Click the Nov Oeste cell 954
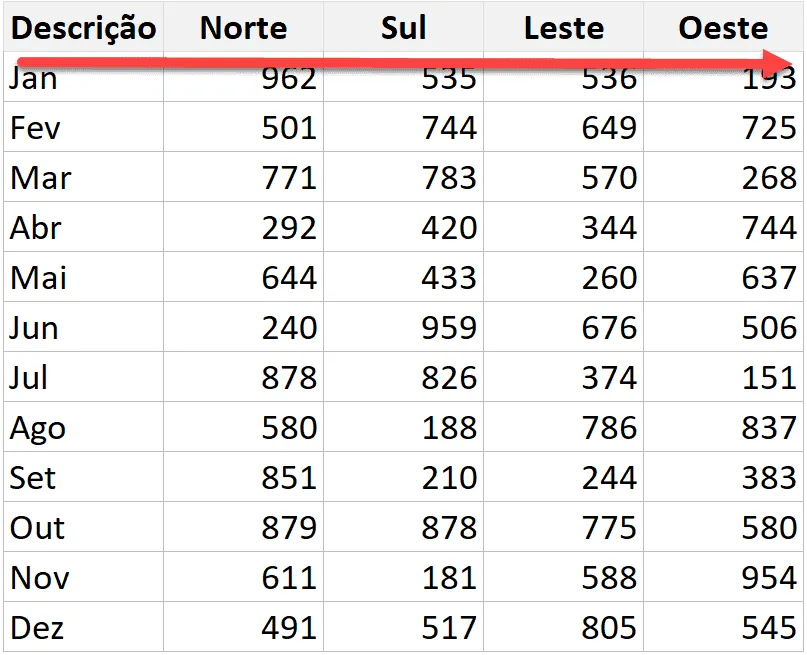Screen dimensions: 807x655 723,576
